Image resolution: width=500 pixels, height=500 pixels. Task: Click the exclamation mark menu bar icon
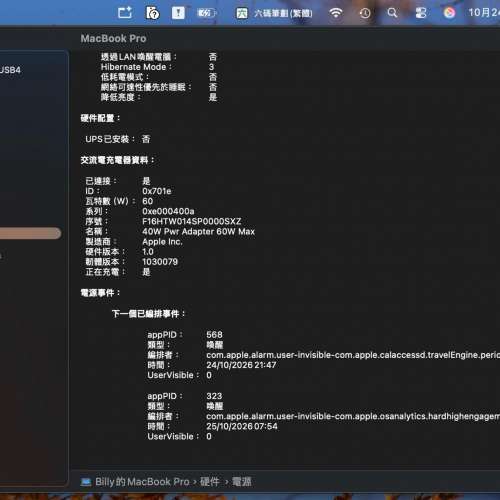178,13
